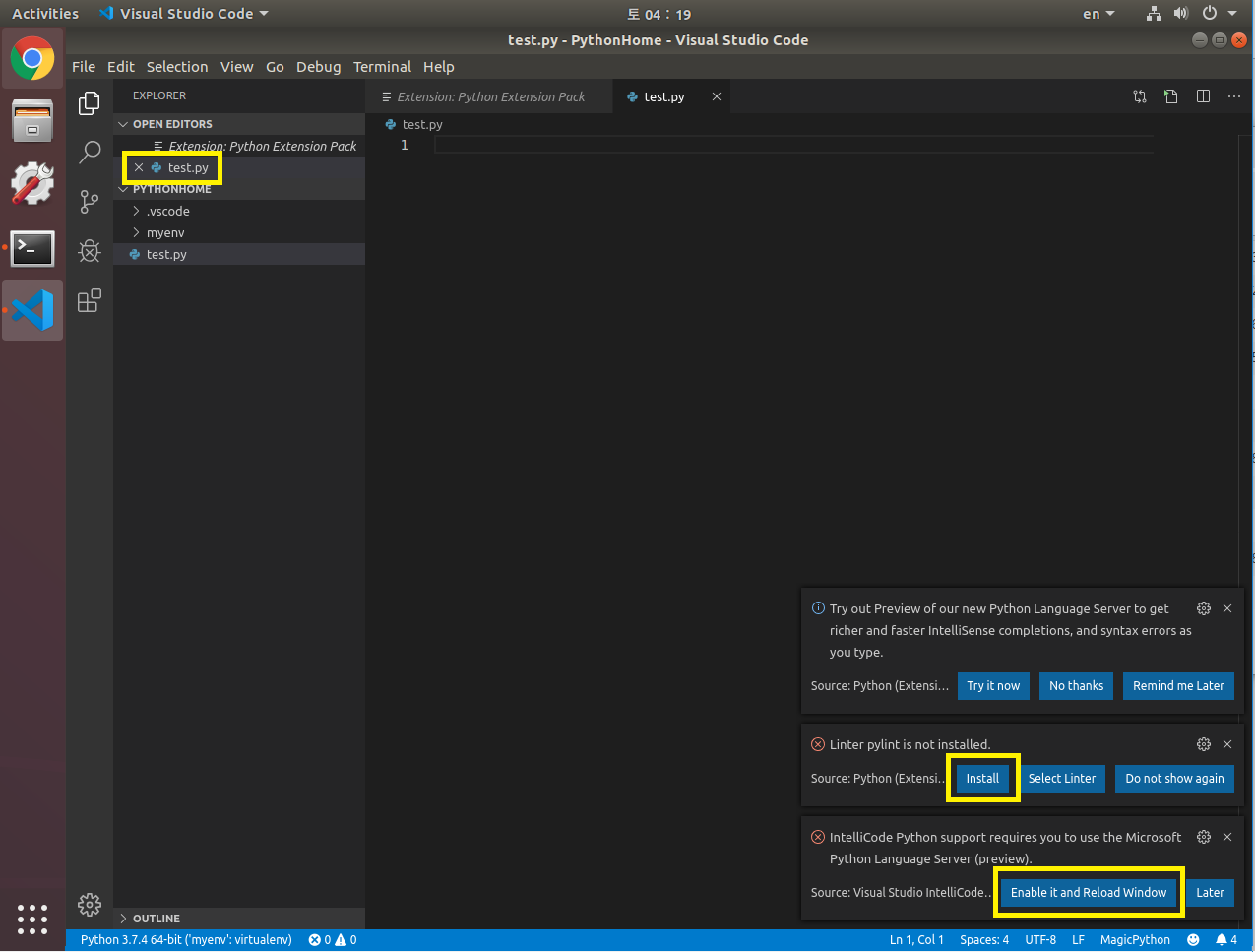Open the Help menu

click(x=439, y=67)
